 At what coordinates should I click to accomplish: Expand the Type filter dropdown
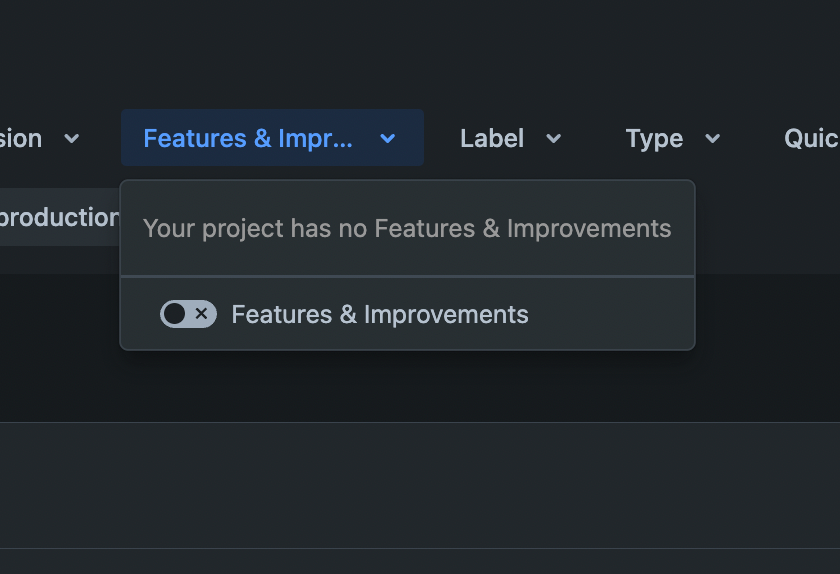(672, 139)
